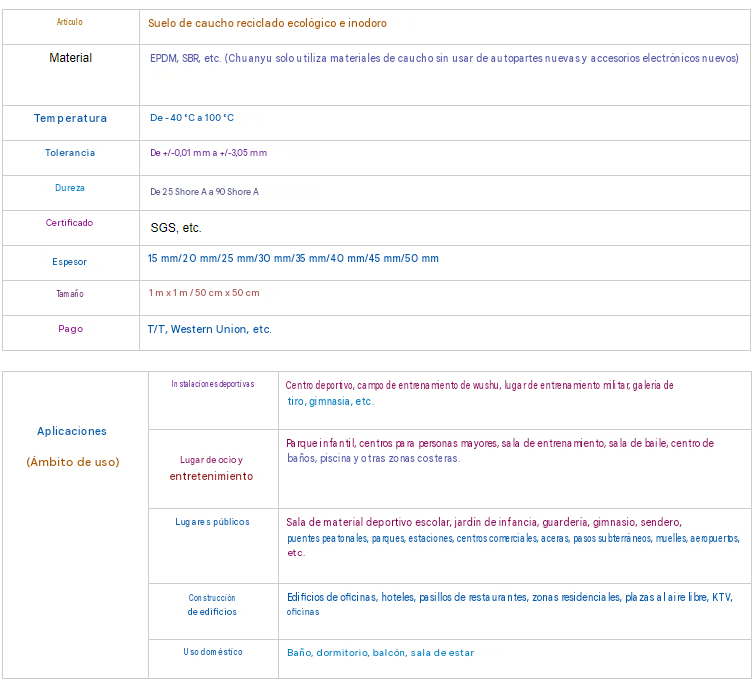Select 'De -40 °C a 100 °C' value
Viewport: 755px width, 693px height.
(192, 118)
